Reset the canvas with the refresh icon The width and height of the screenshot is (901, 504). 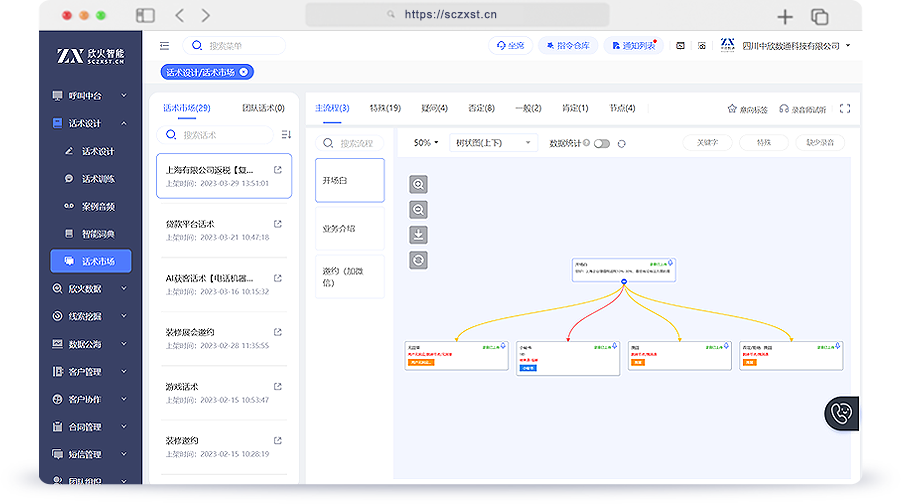419,259
